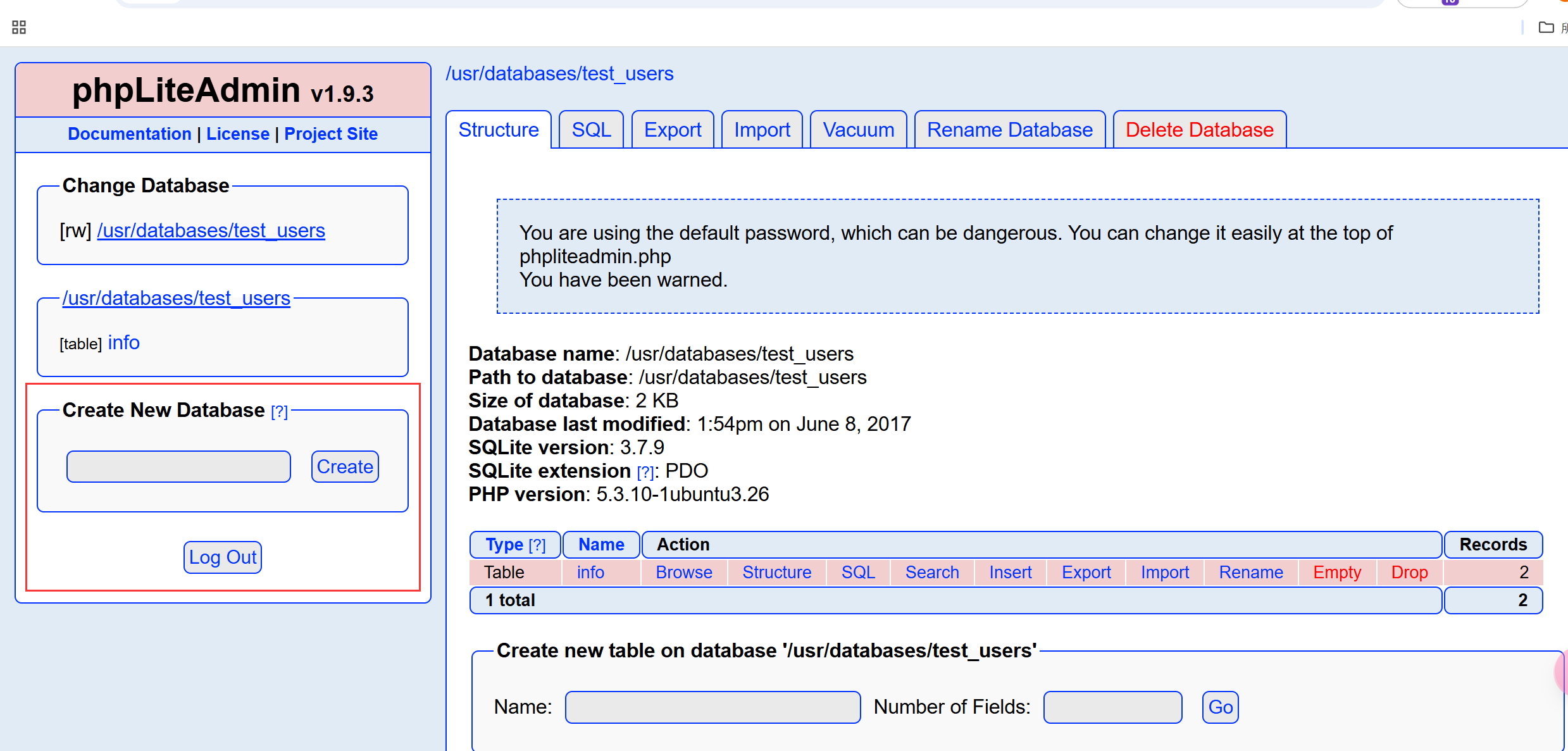1568x751 pixels.
Task: Open the Delete Database tab
Action: 1200,130
